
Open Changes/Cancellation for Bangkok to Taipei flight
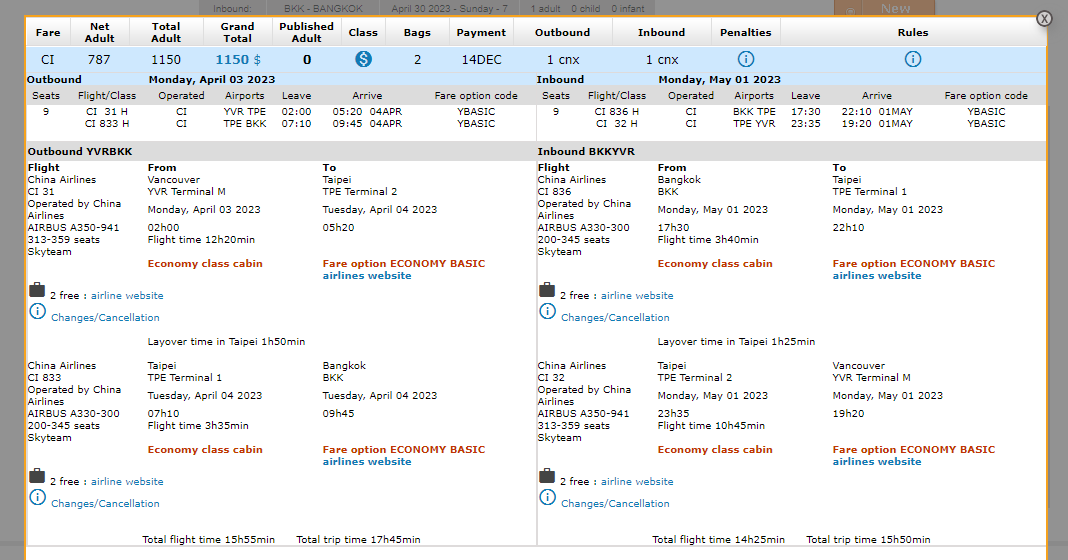pos(615,318)
